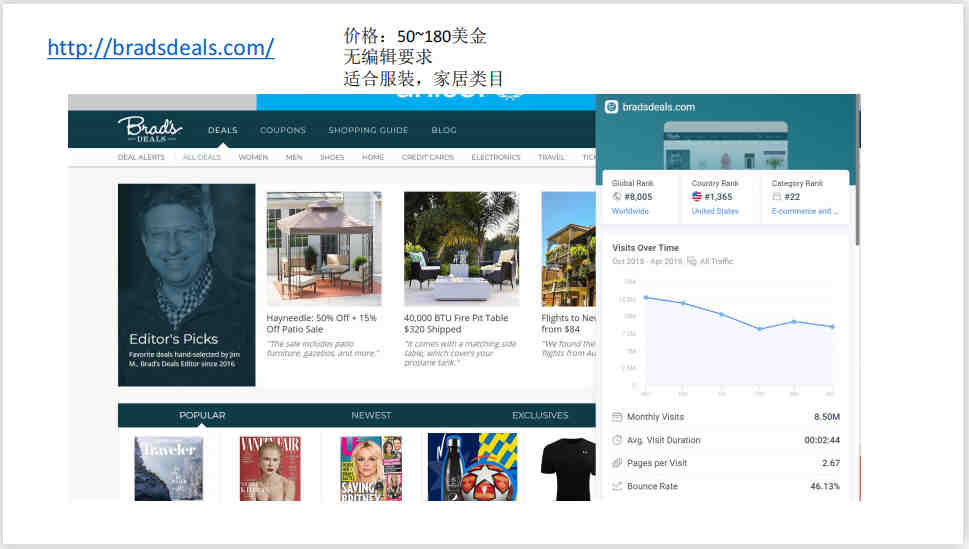Click the 2.67 pages per visit value
Image resolution: width=969 pixels, height=549 pixels.
coord(831,463)
